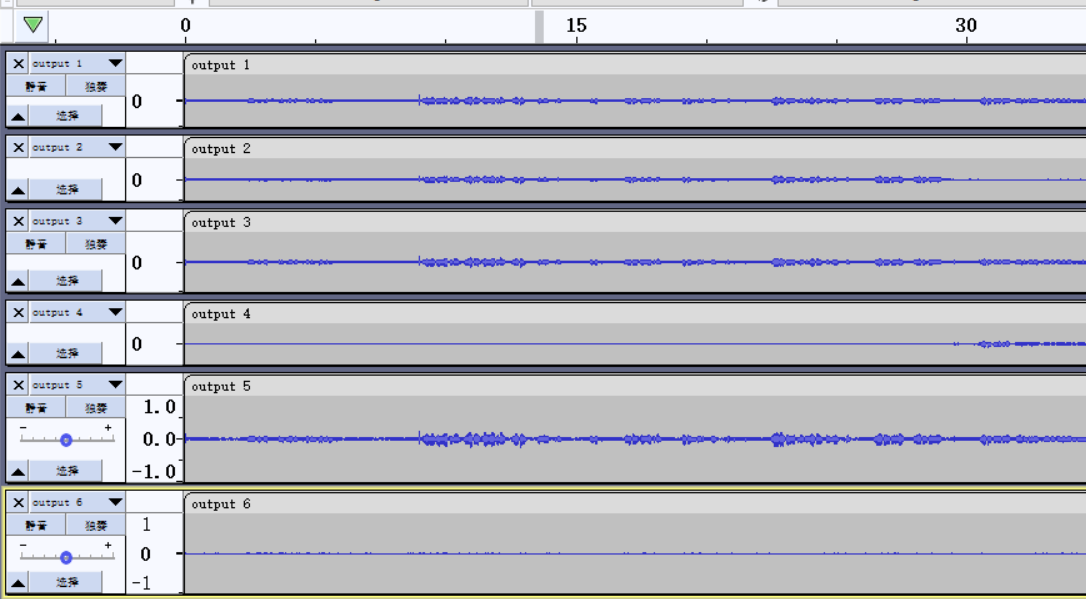Screen dimensions: 1086x599
Task: Collapse the output 5 track with up-arrow
Action: (18, 472)
